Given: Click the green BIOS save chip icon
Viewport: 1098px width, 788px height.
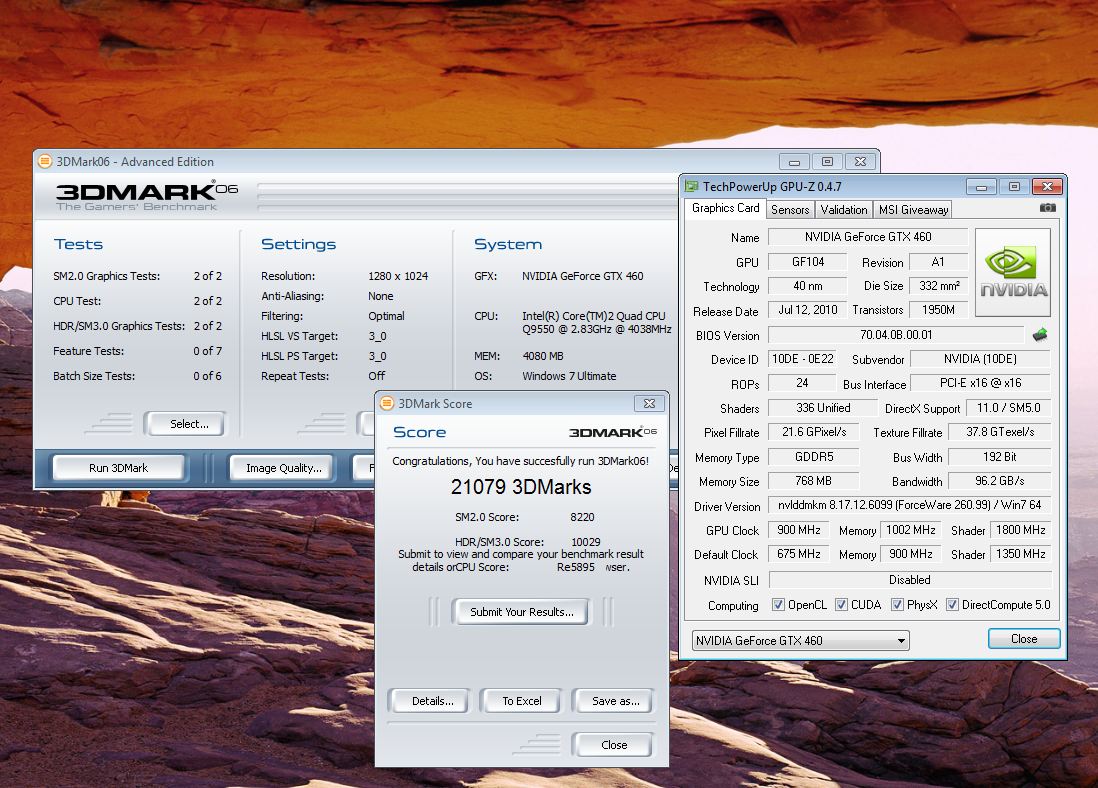Looking at the screenshot, I should coord(1040,335).
